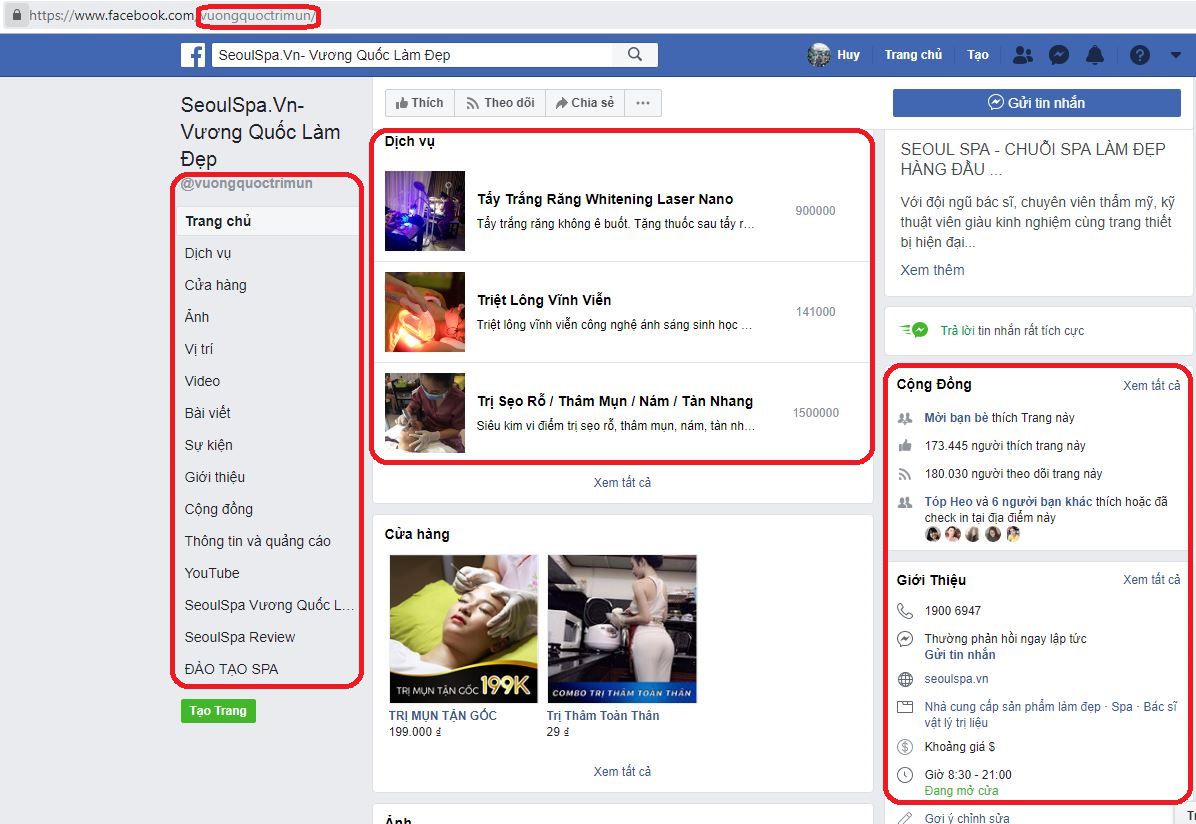Click Mời bạn bè link
Image resolution: width=1196 pixels, height=824 pixels.
coord(956,417)
